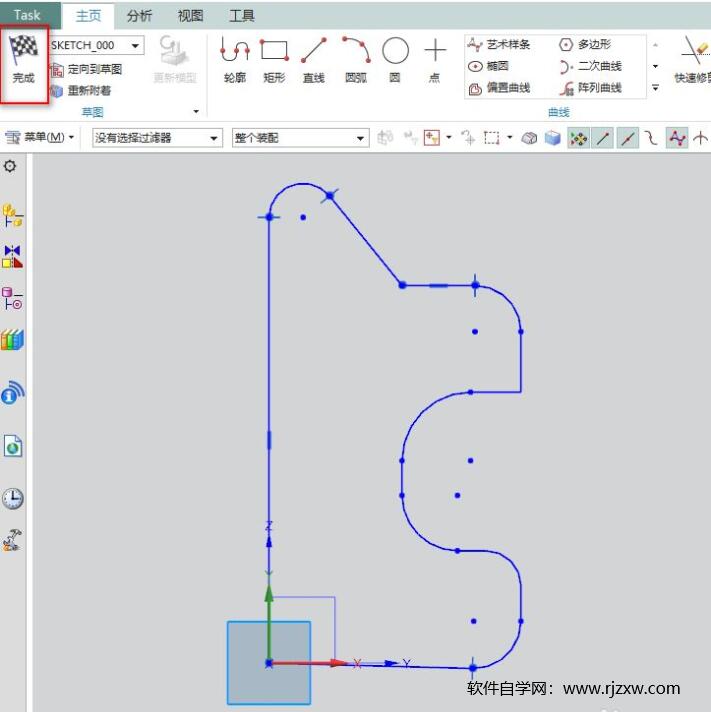The height and width of the screenshot is (712, 711).
Task: Choose 椭圆 ellipse tool
Action: coord(488,66)
